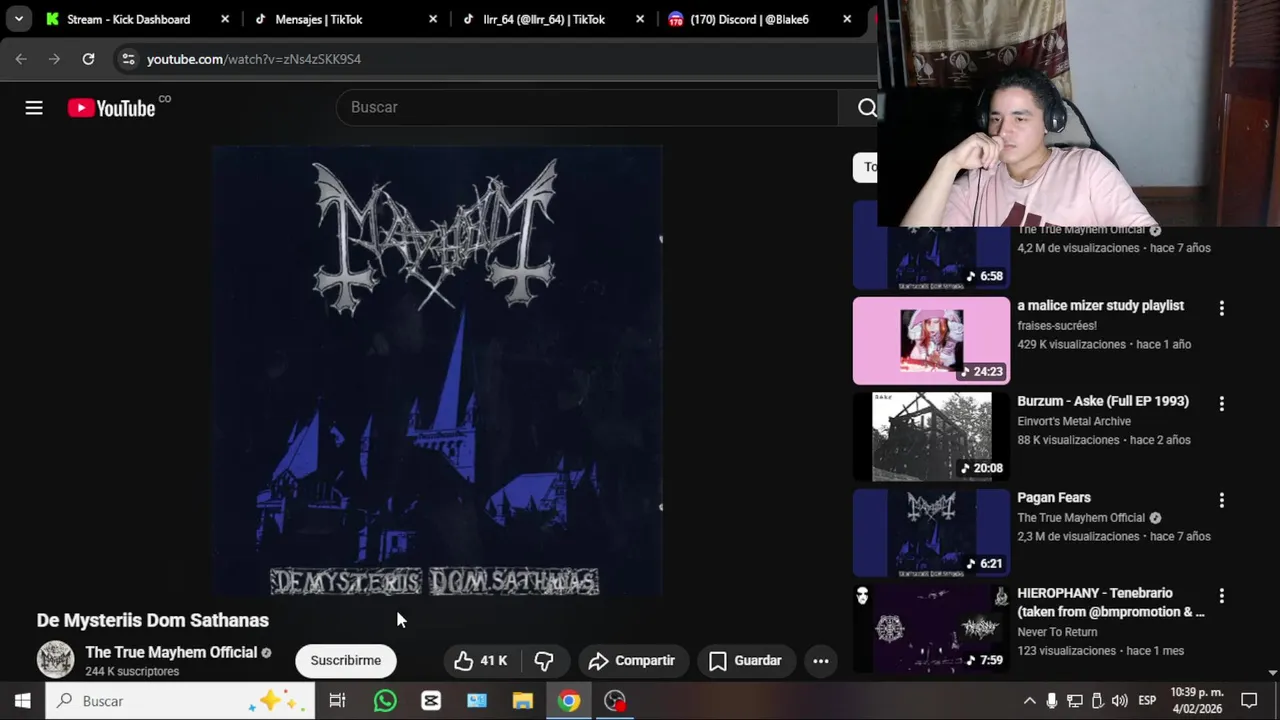Switch to Stream - Kick Dashboard tab
This screenshot has width=1280, height=720.
point(128,19)
